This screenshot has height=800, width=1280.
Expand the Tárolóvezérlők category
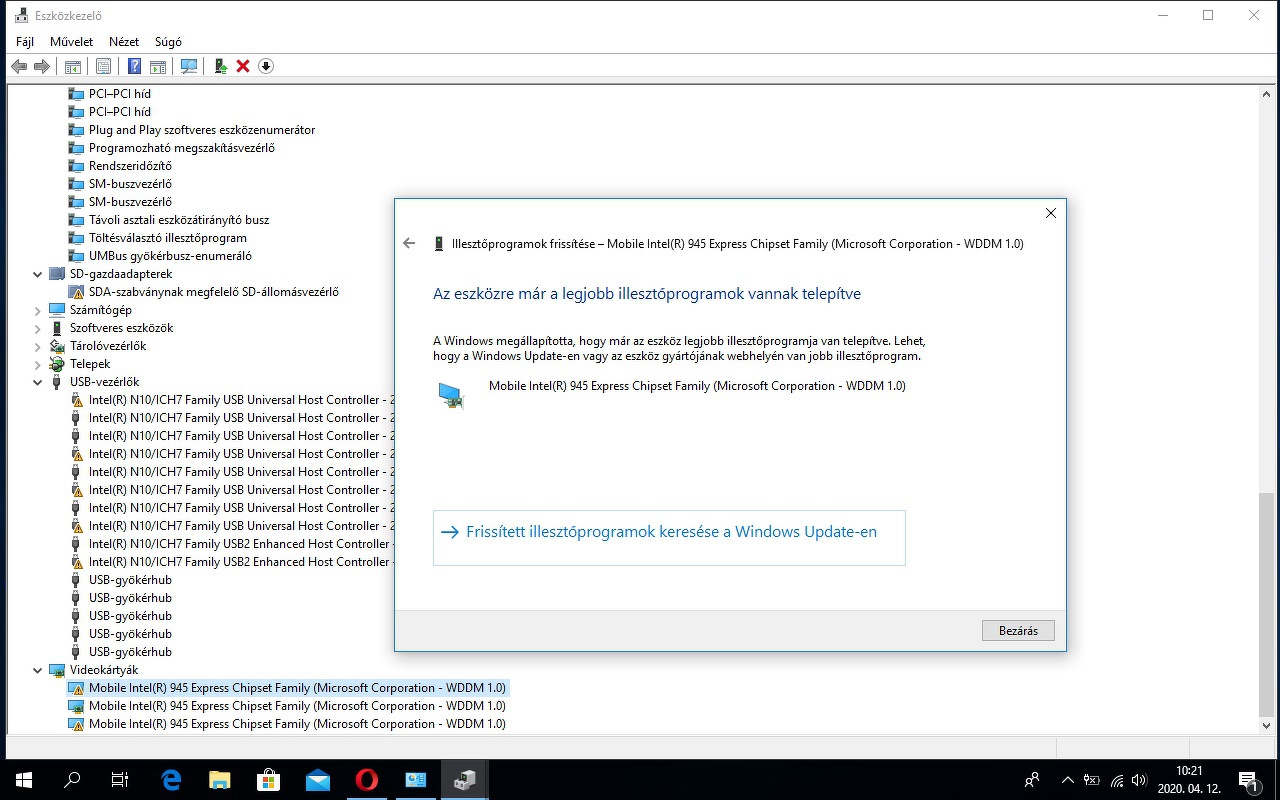pos(38,346)
